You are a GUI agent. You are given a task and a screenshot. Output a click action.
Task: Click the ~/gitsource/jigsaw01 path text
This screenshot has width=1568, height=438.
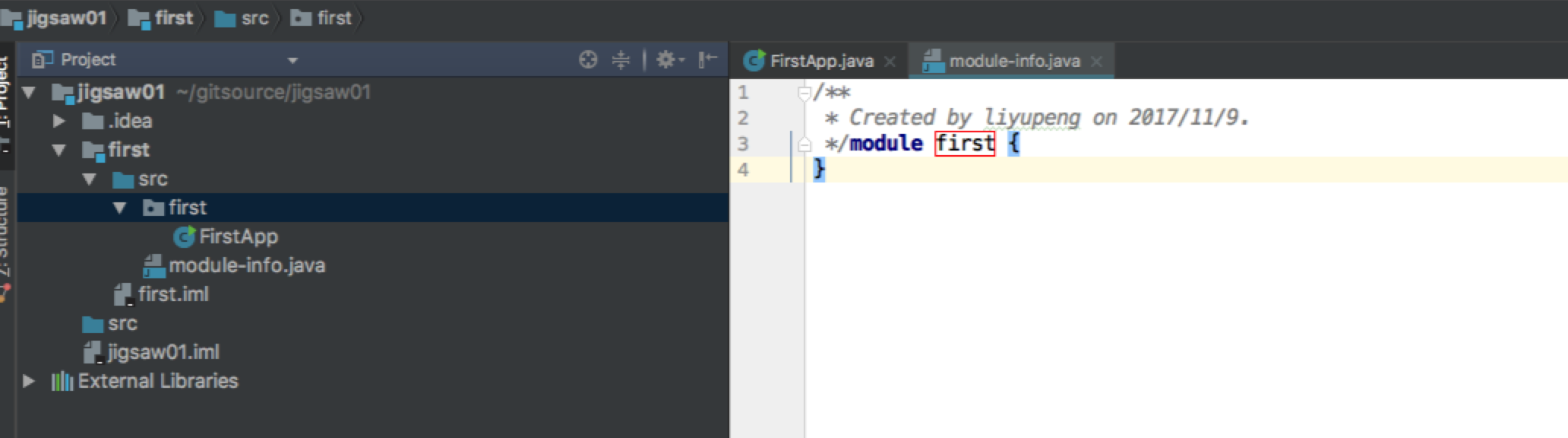273,93
